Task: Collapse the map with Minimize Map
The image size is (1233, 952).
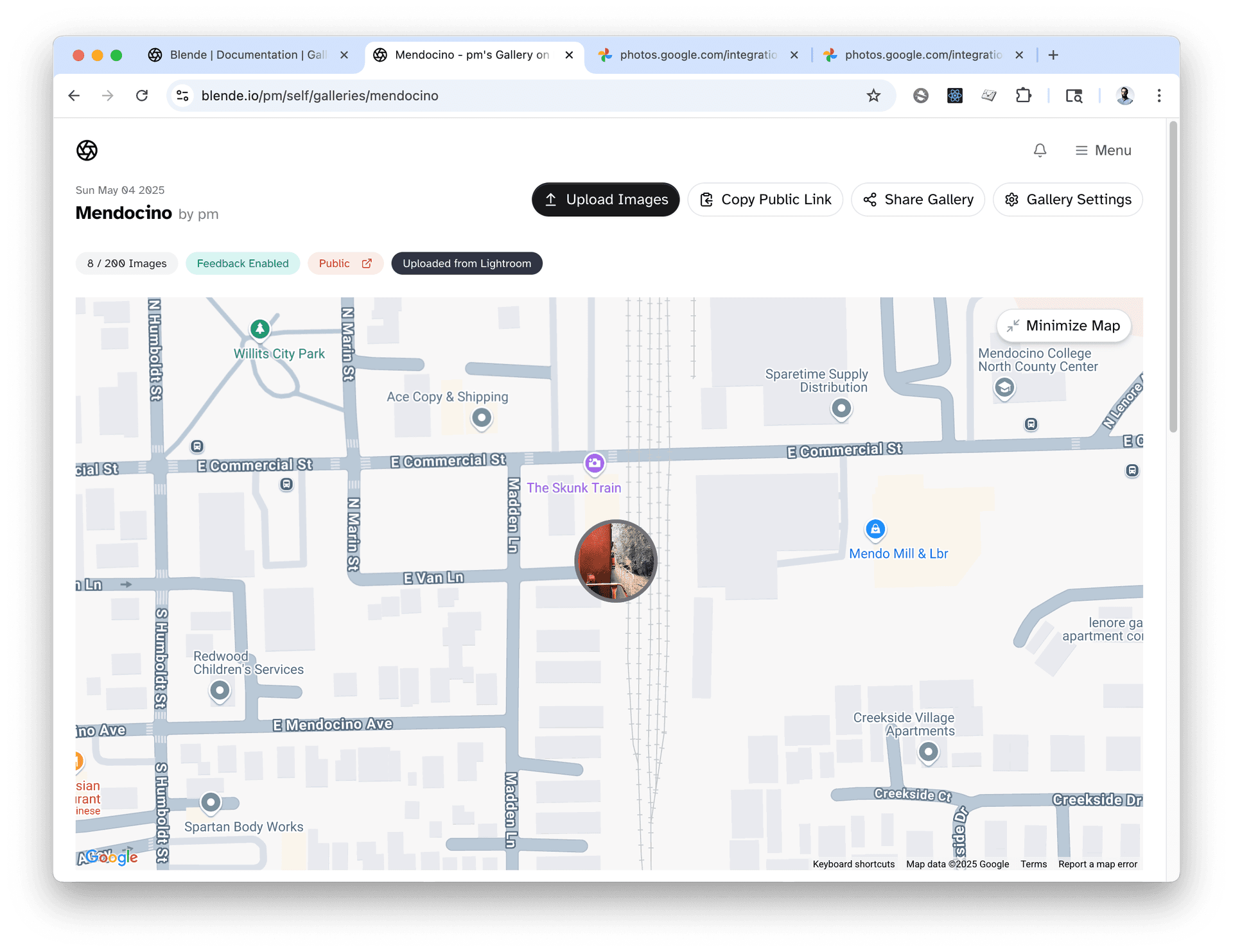Action: (1063, 325)
